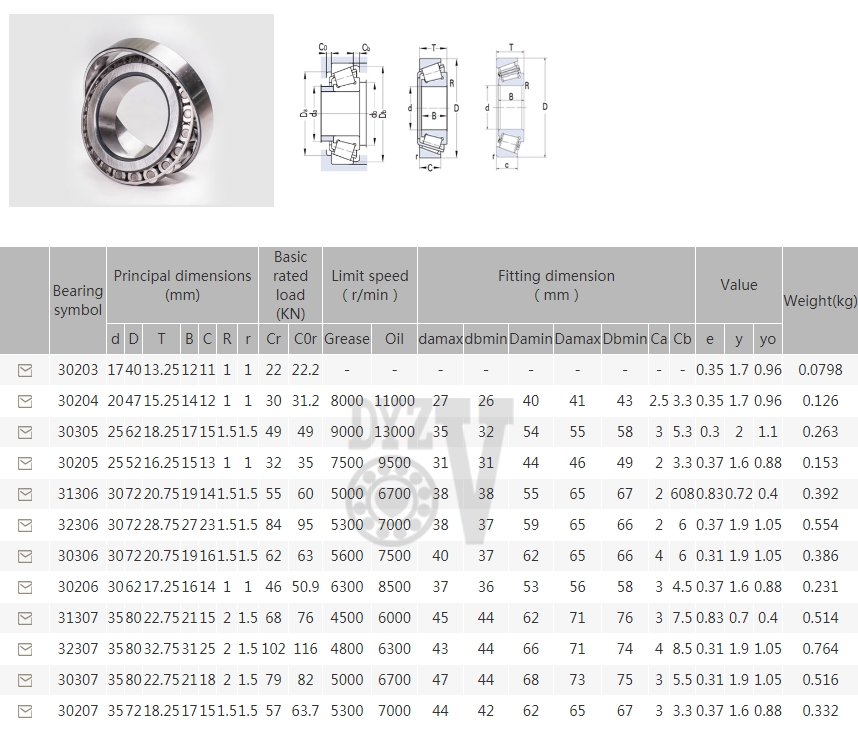Open inquiry envelope for bearing 30305

[x=25, y=432]
